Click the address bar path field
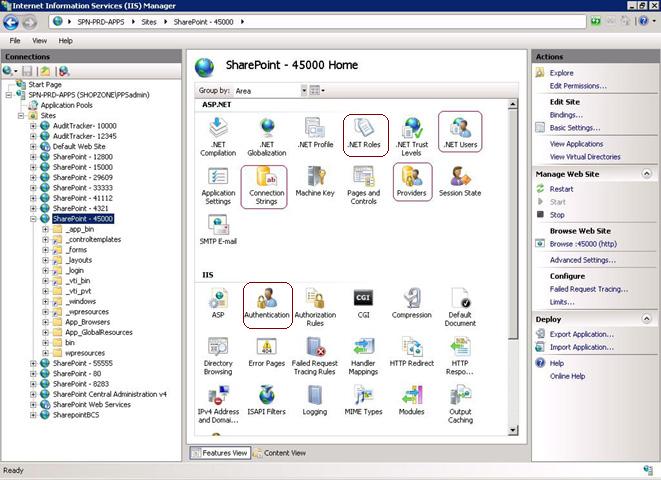This screenshot has height=480, width=661. tap(317, 22)
